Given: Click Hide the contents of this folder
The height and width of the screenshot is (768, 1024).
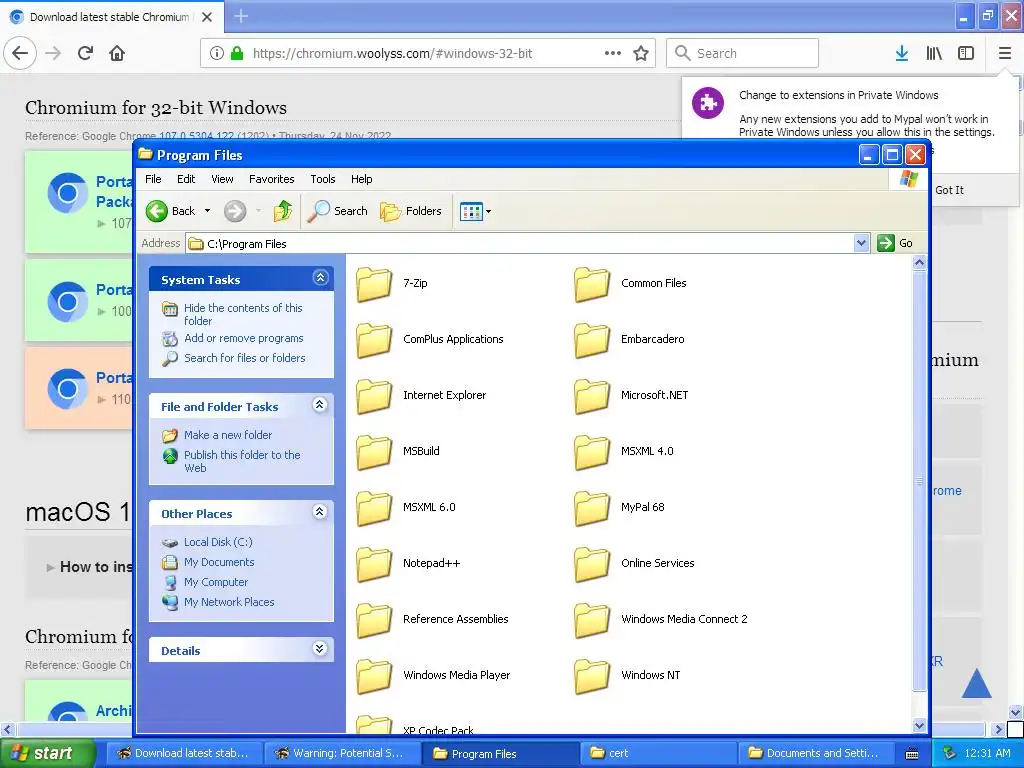Looking at the screenshot, I should 243,314.
